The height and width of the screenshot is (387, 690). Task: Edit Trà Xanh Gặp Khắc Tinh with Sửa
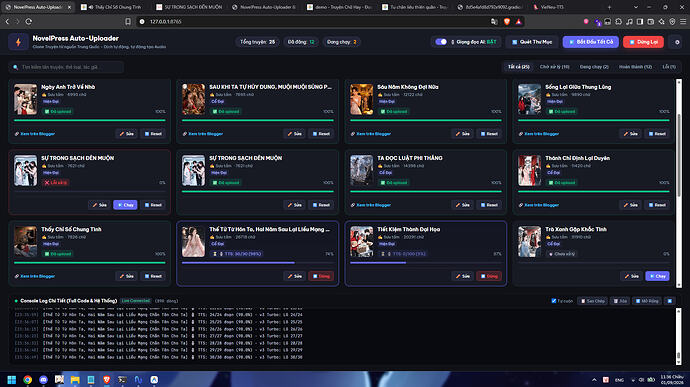coord(631,276)
